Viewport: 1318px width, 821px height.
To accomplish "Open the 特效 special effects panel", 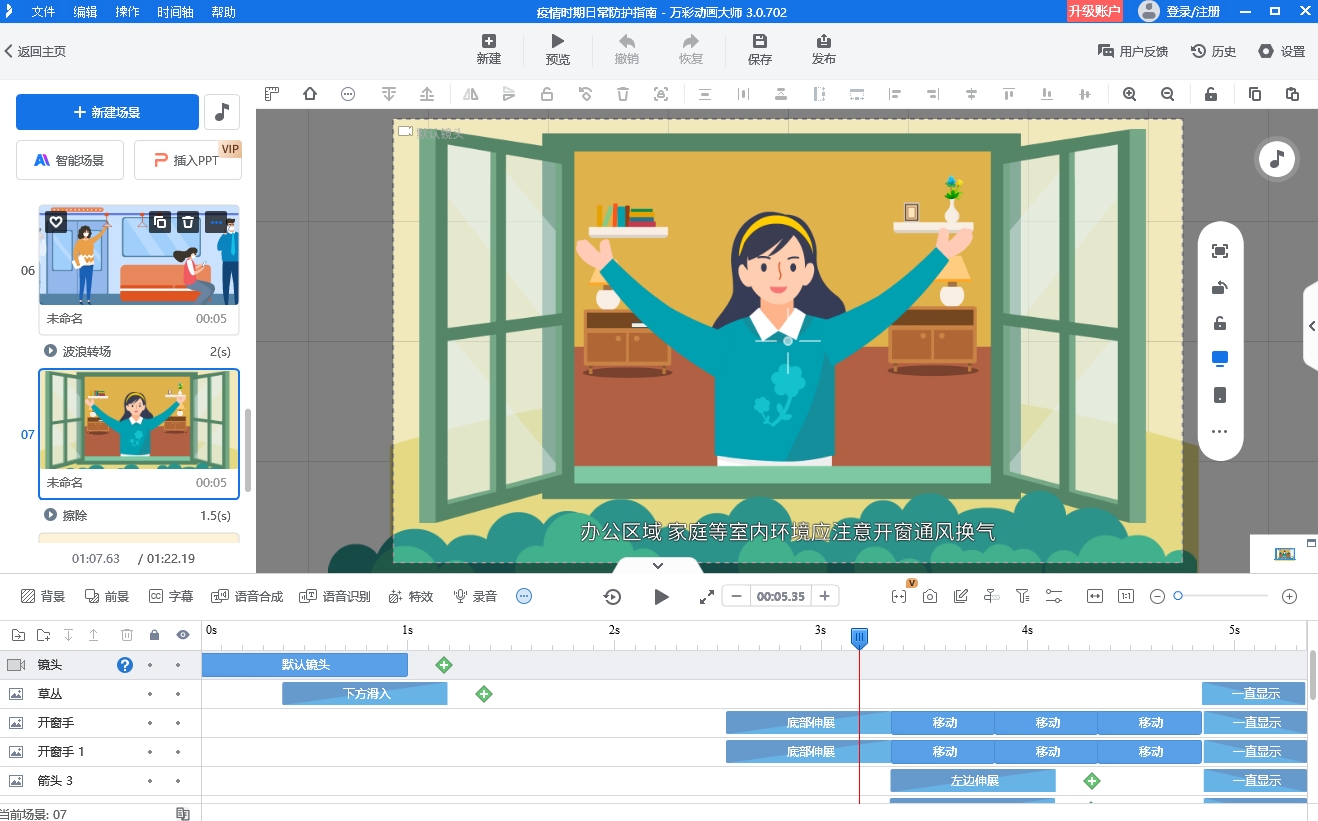I will click(x=410, y=595).
